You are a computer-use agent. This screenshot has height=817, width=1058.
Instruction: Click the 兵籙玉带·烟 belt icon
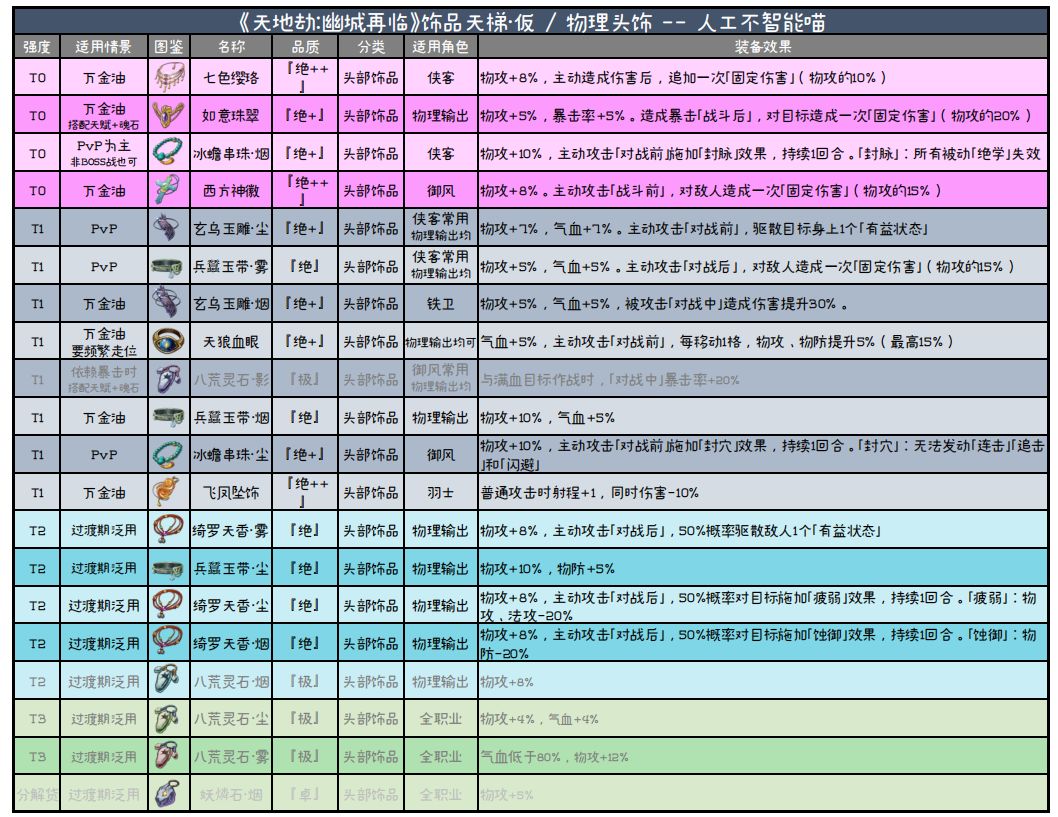coord(169,418)
